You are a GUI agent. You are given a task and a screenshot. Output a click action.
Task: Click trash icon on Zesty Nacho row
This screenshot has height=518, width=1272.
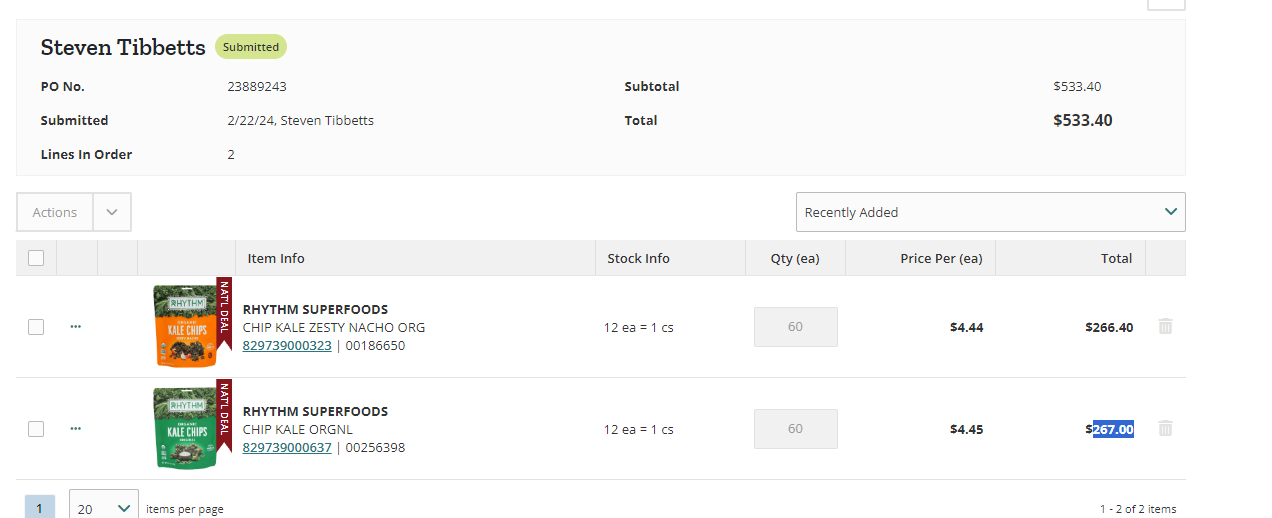coord(1165,327)
